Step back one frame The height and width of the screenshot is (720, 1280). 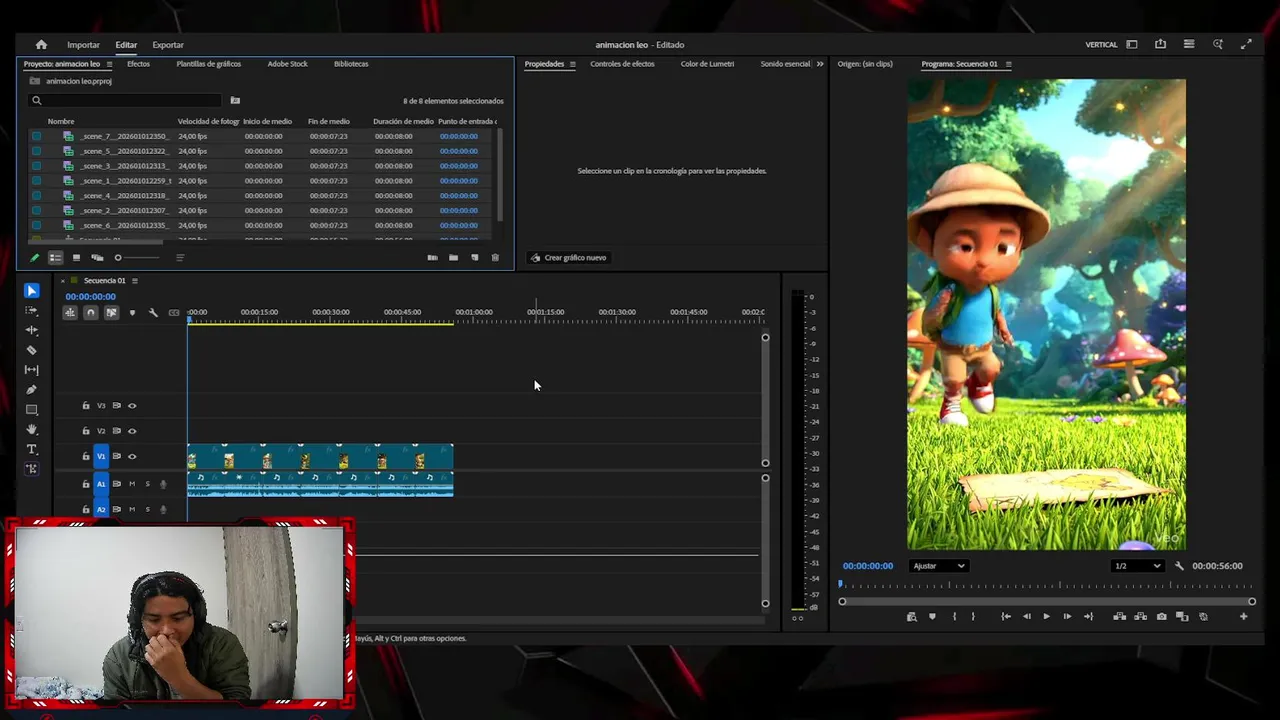click(1027, 617)
